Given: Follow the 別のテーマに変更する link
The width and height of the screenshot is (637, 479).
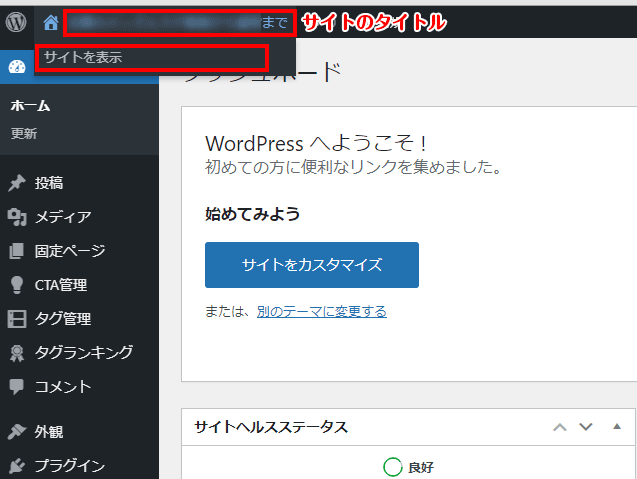Looking at the screenshot, I should (322, 312).
